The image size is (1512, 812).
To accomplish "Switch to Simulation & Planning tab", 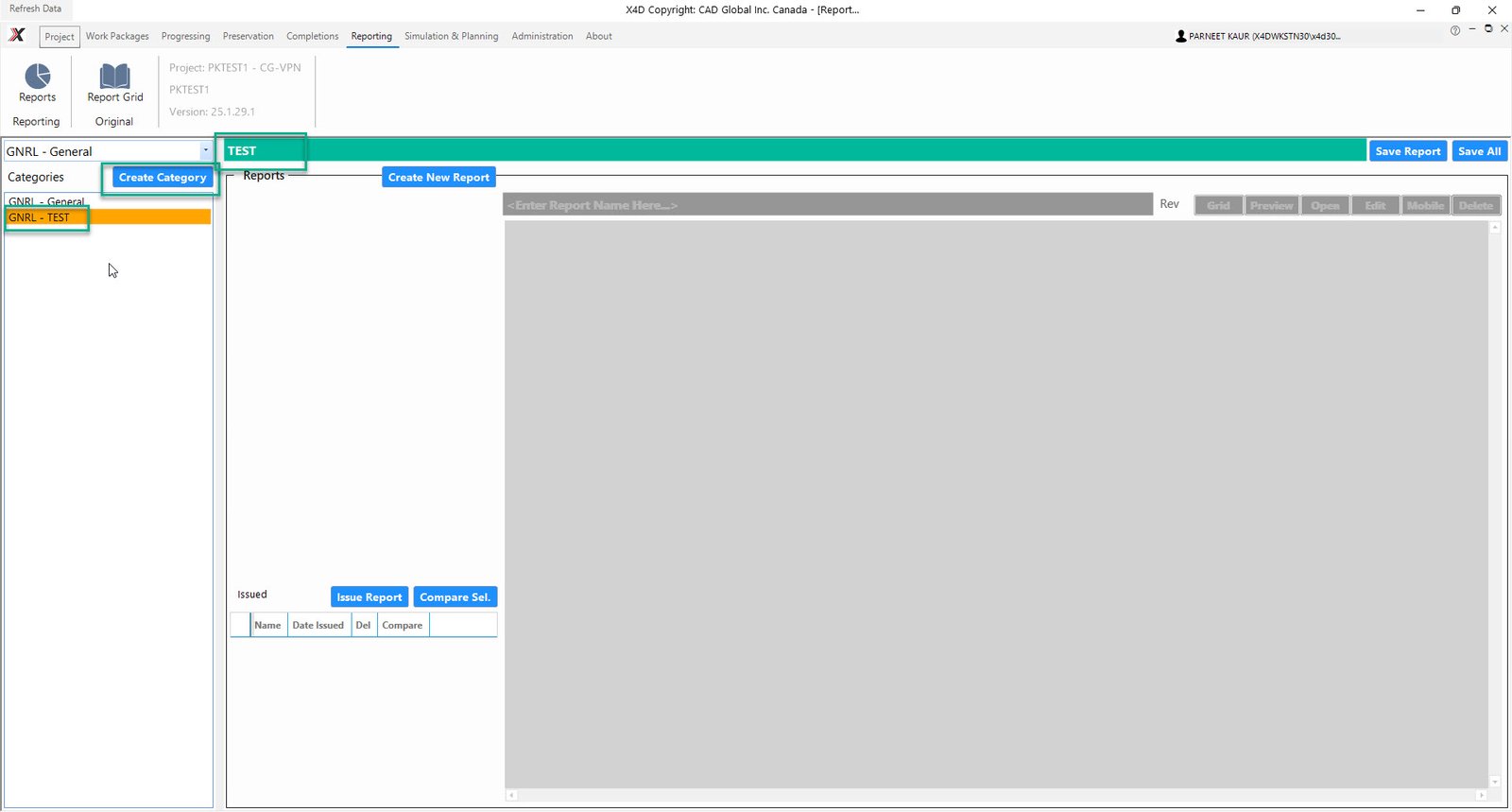I will (451, 36).
